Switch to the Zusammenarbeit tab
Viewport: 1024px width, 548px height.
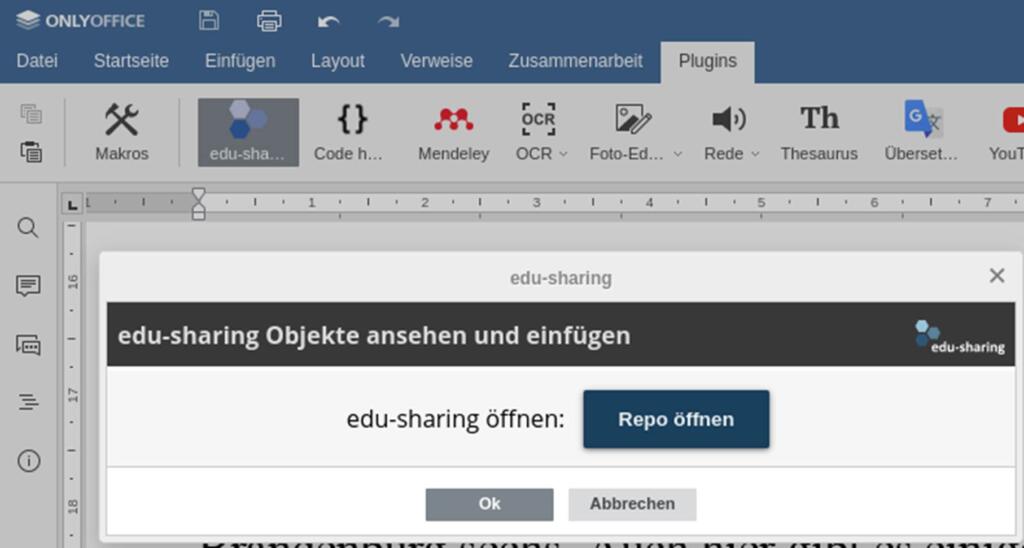click(575, 61)
